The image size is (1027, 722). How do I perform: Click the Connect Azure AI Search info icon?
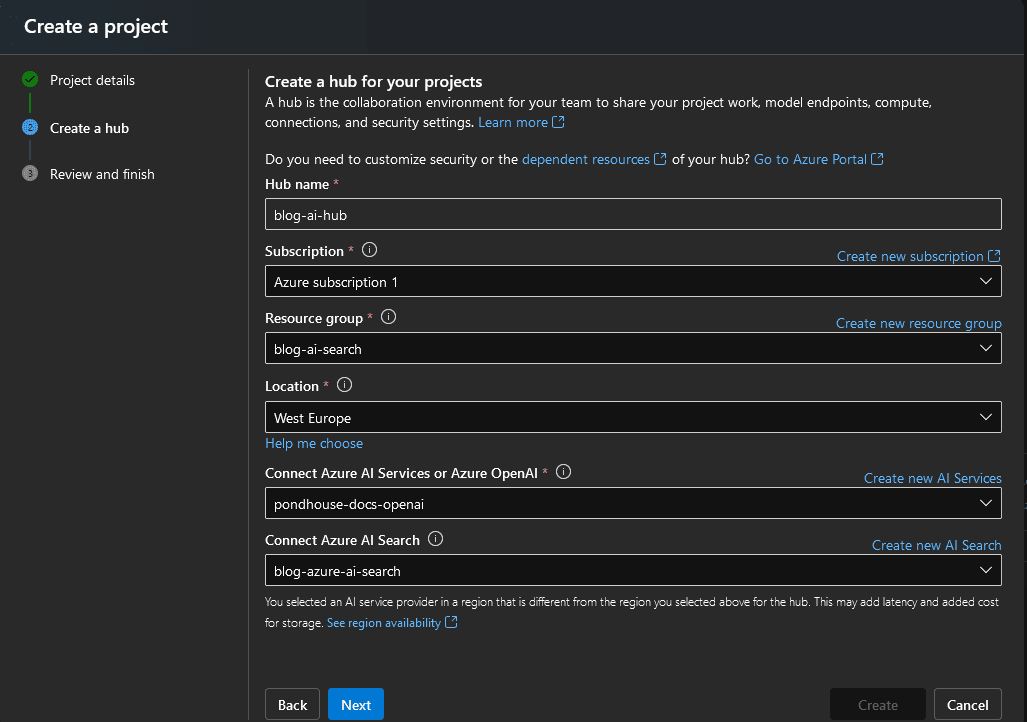pos(435,539)
